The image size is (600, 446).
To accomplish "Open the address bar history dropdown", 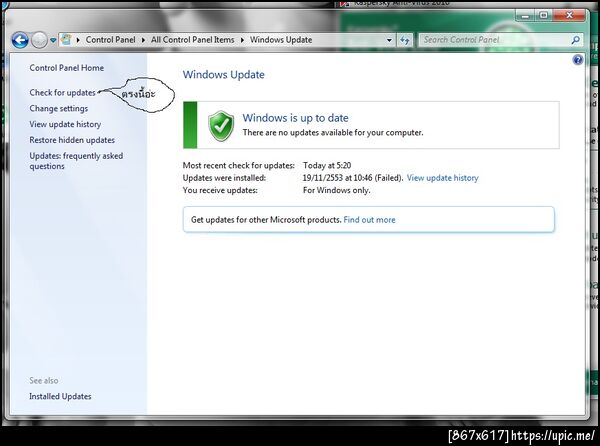I will (x=389, y=40).
